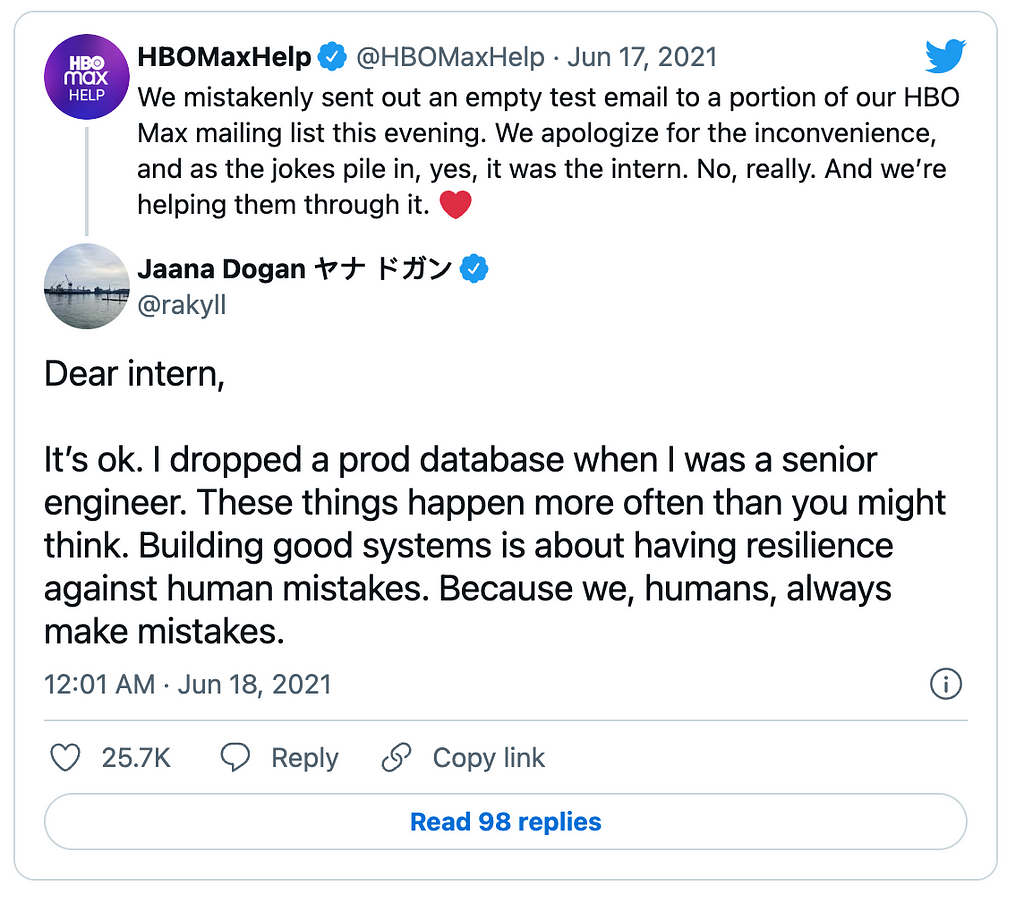The image size is (1024, 902).
Task: Open the tweet info circle icon
Action: tap(946, 684)
